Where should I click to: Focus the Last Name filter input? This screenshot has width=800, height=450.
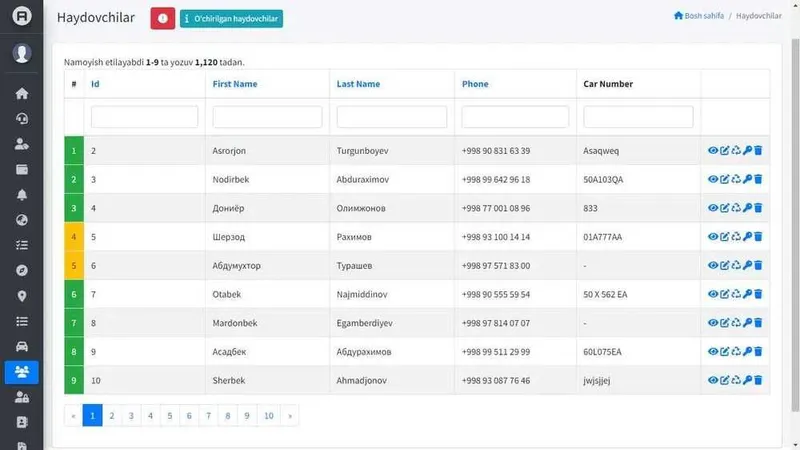coord(391,117)
